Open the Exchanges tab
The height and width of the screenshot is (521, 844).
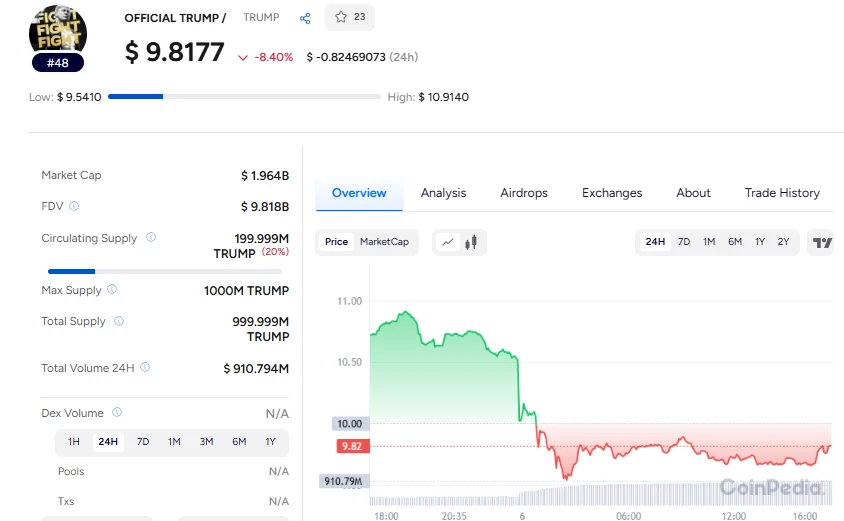click(612, 193)
